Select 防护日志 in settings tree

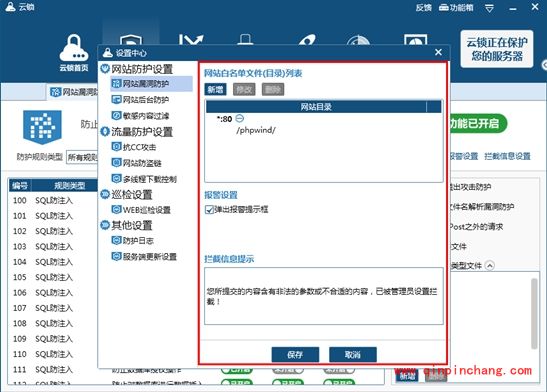(138, 241)
